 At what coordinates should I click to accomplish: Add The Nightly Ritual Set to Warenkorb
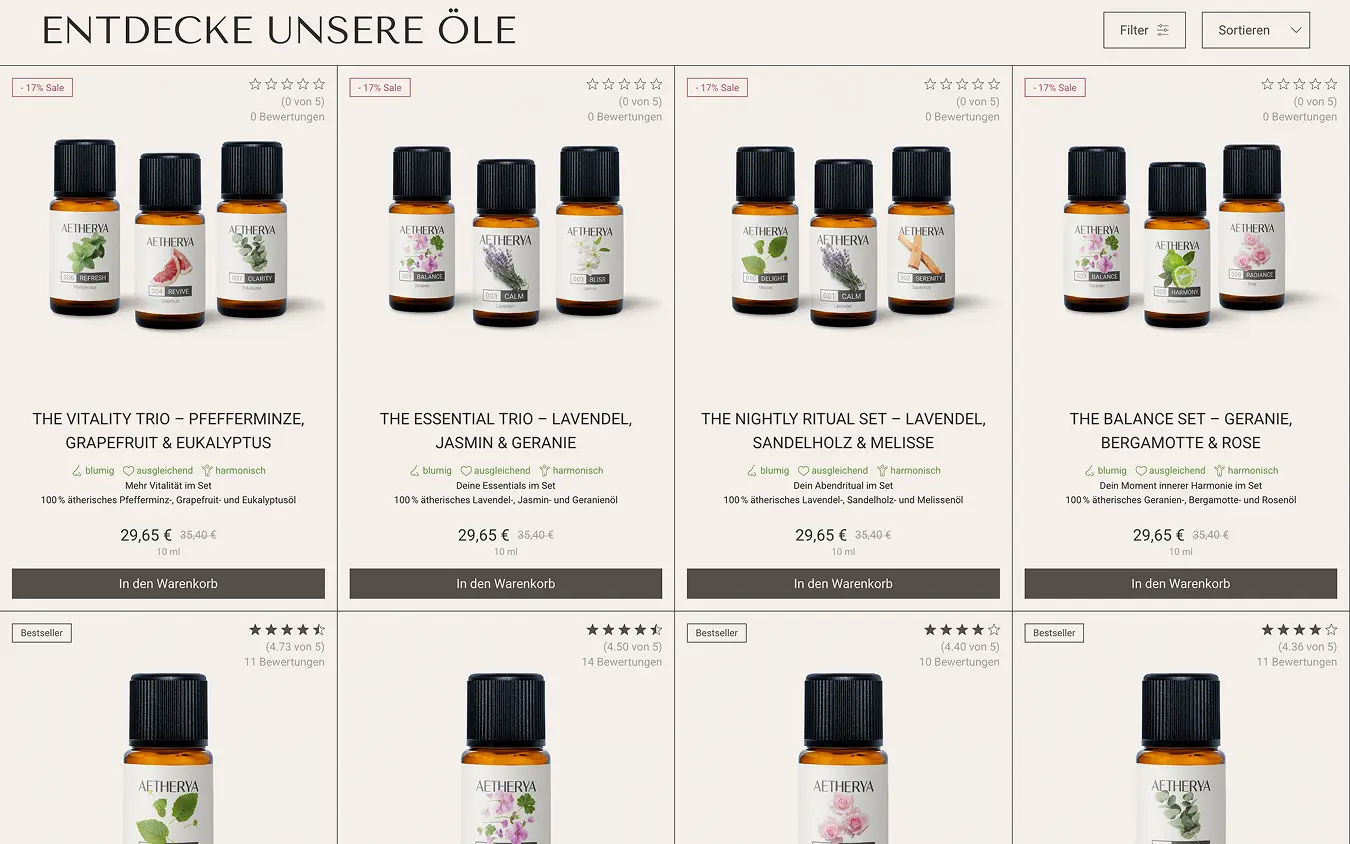(x=843, y=584)
